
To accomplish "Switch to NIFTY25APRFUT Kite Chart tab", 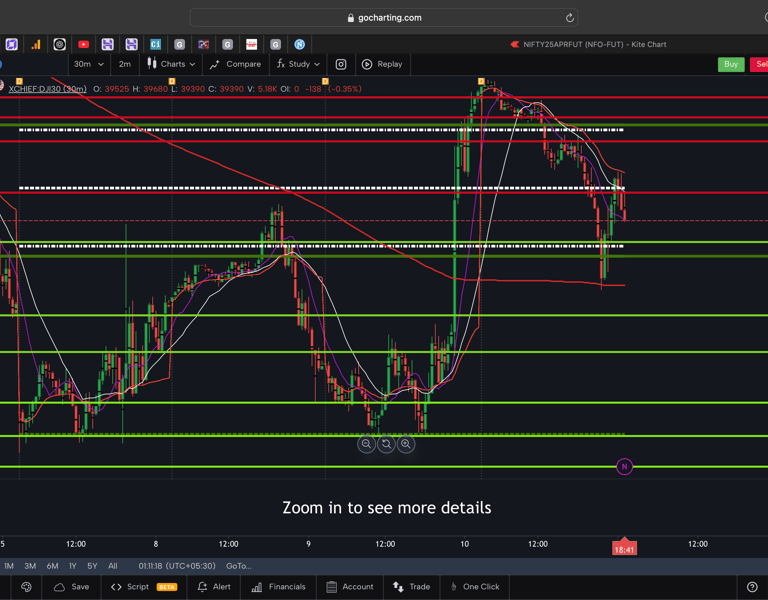I will (x=589, y=45).
